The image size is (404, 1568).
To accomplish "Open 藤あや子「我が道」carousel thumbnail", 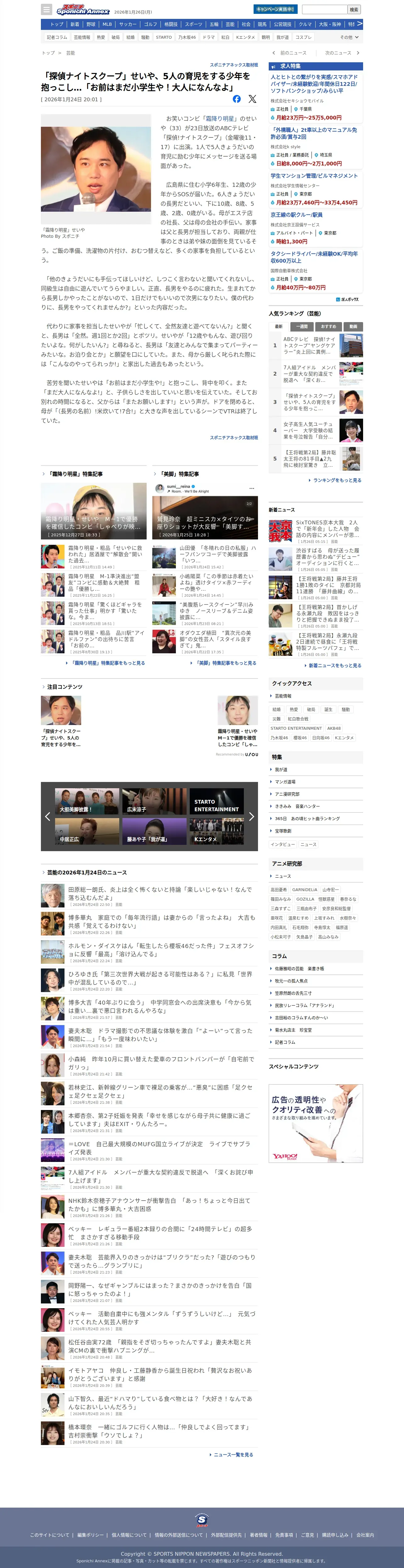I will (154, 831).
